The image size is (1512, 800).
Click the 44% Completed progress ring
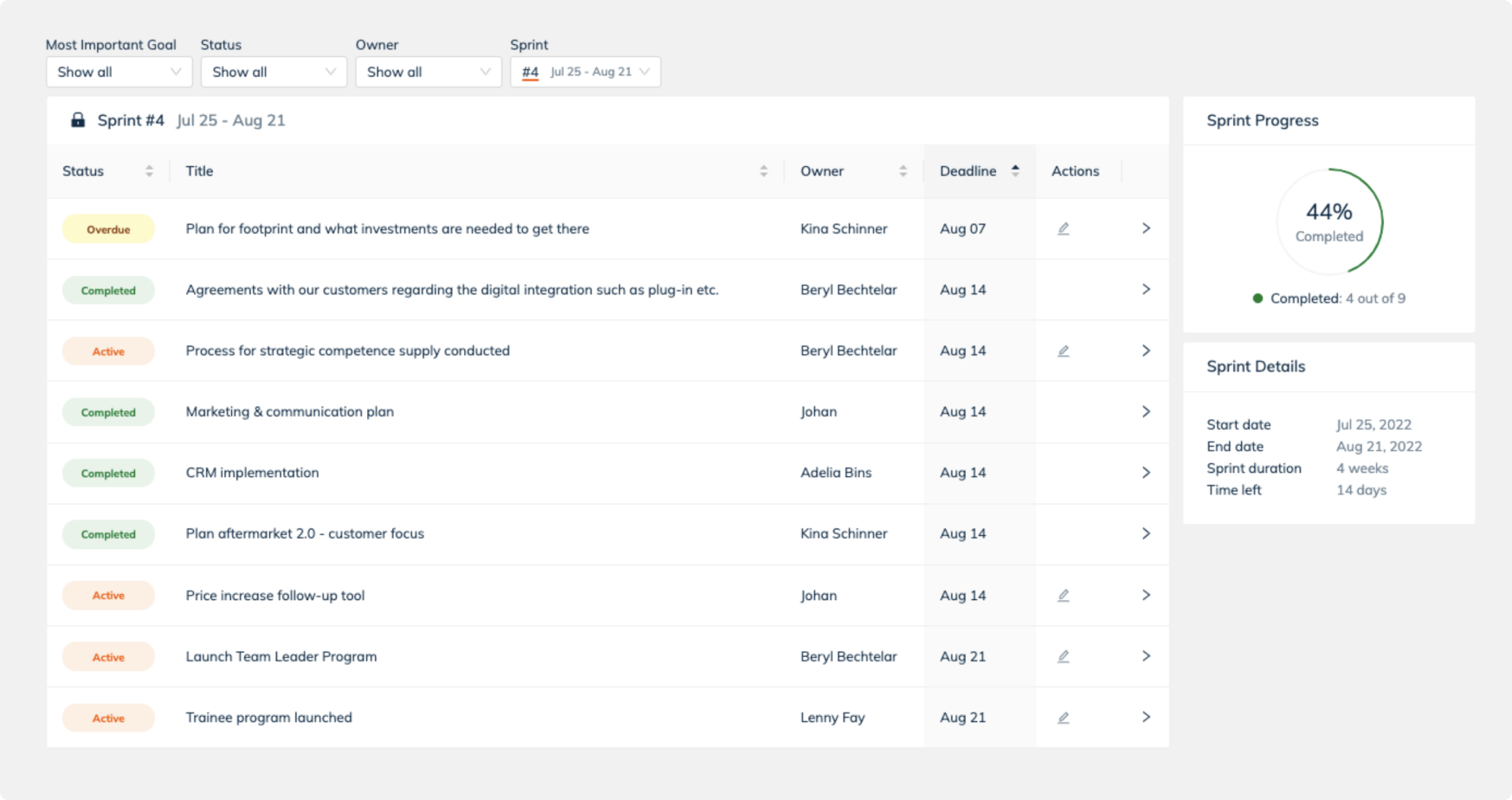click(1329, 222)
